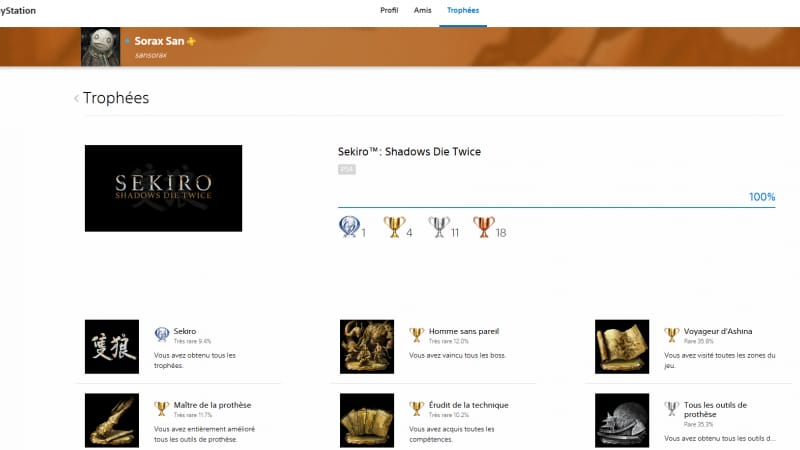Click gold icon beside Voyageur d'Ashina

pyautogui.click(x=672, y=334)
